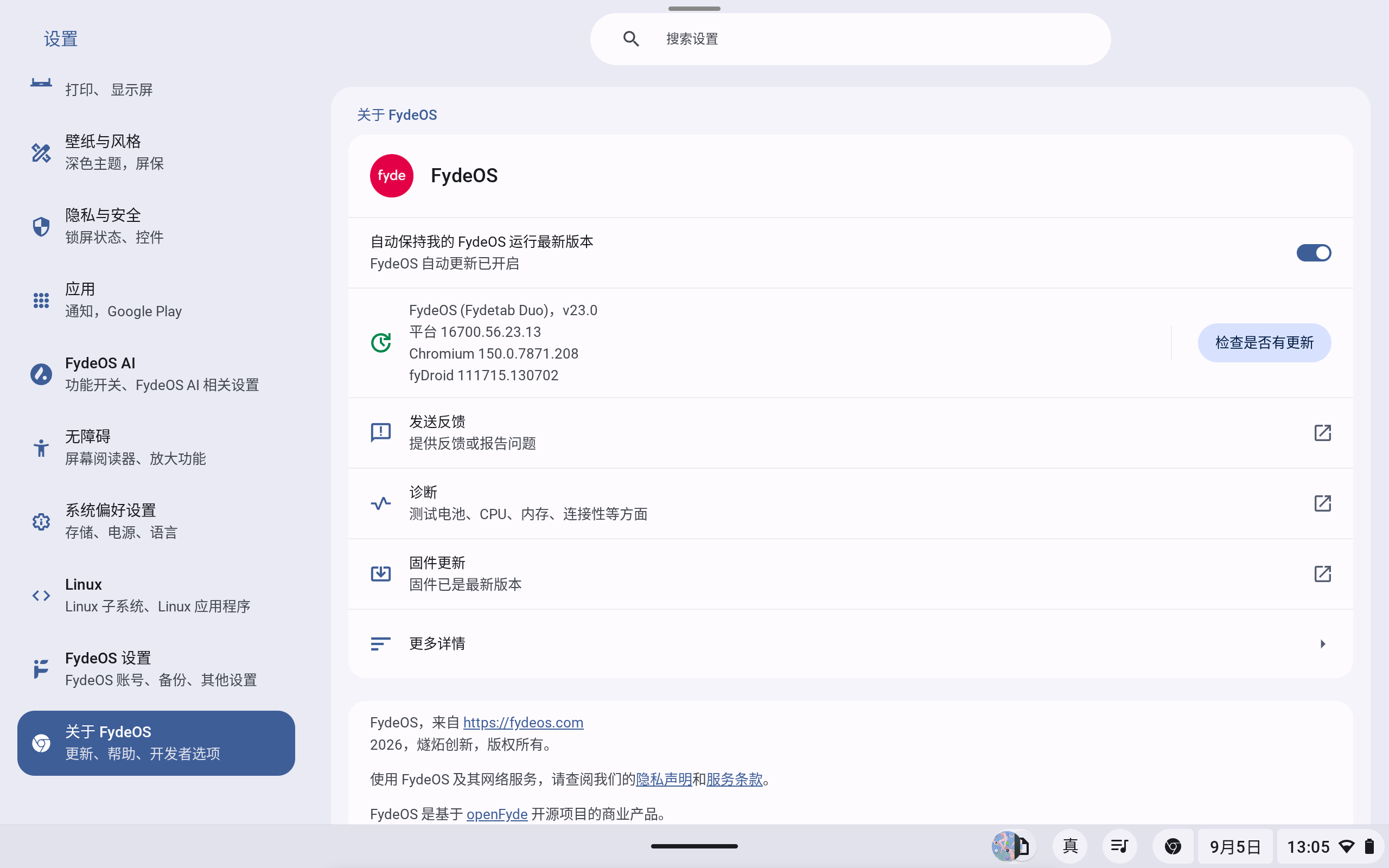1389x868 pixels.
Task: Select the 应用 grid icon in sidebar
Action: [41, 300]
